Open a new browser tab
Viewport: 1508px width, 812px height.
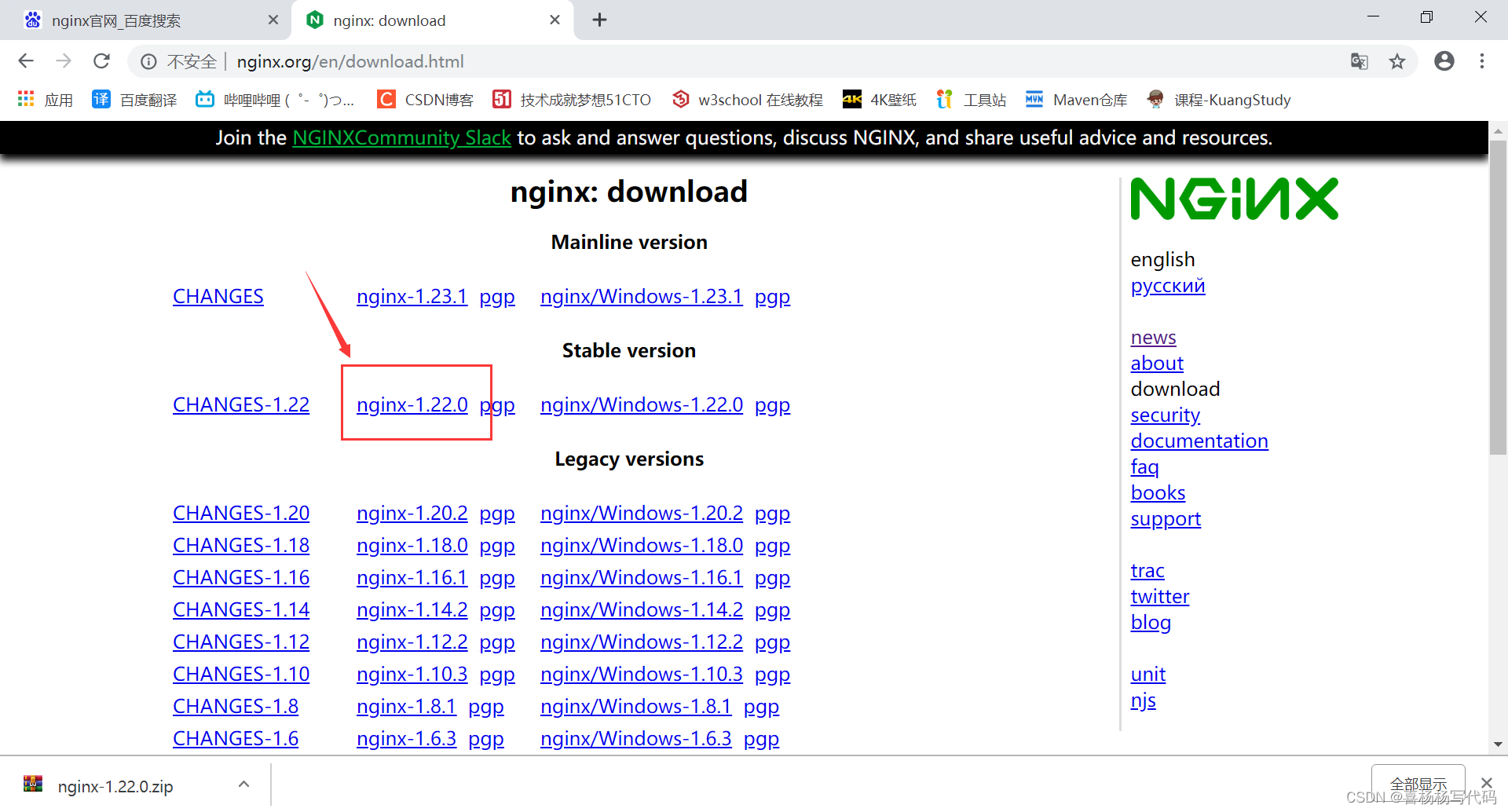599,20
